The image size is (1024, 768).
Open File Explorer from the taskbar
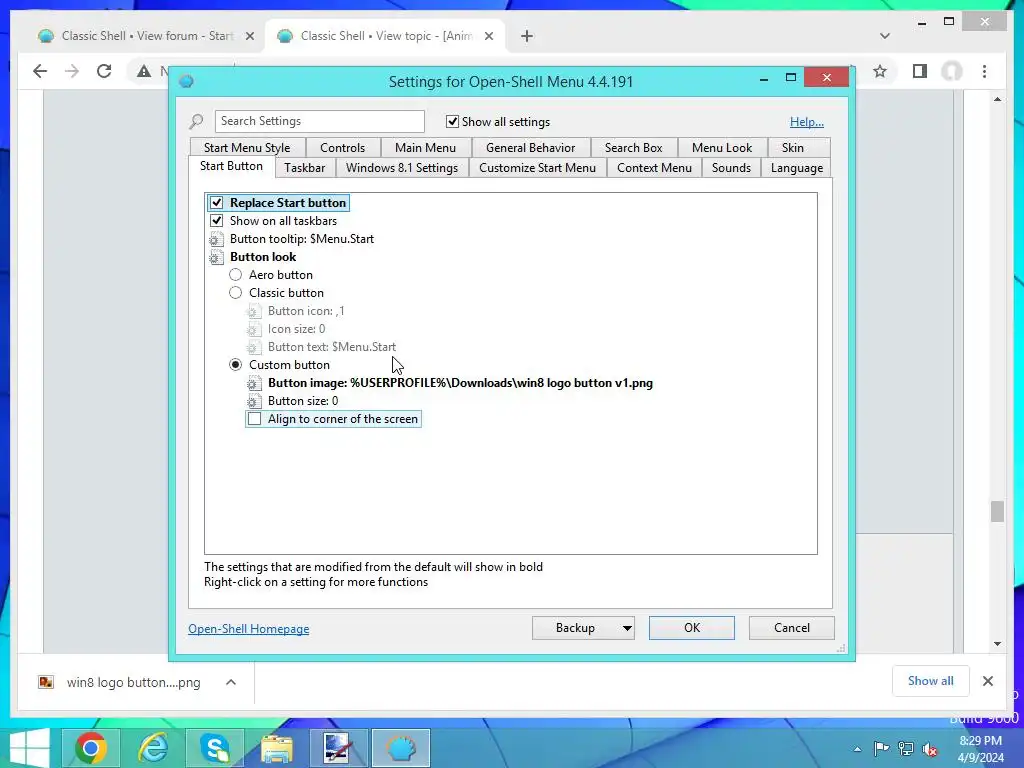(277, 748)
